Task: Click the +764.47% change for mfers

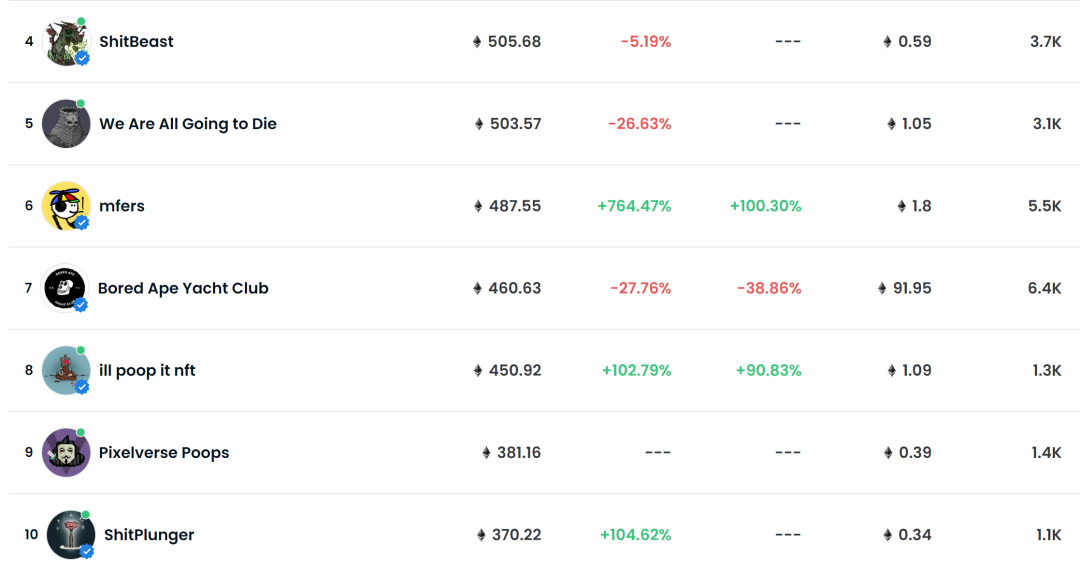Action: pos(634,206)
